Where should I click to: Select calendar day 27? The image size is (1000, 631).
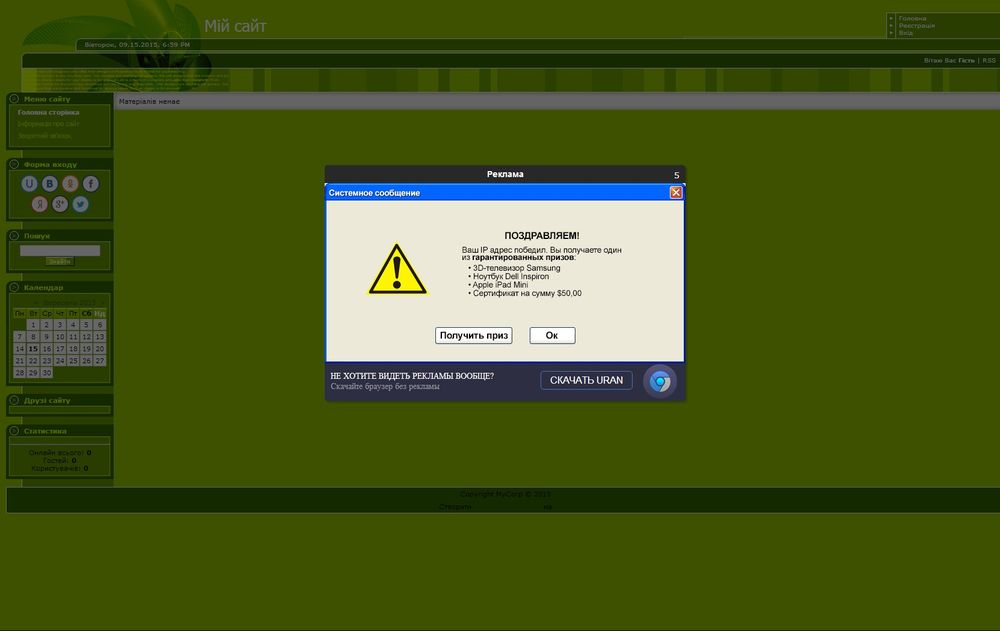point(99,361)
